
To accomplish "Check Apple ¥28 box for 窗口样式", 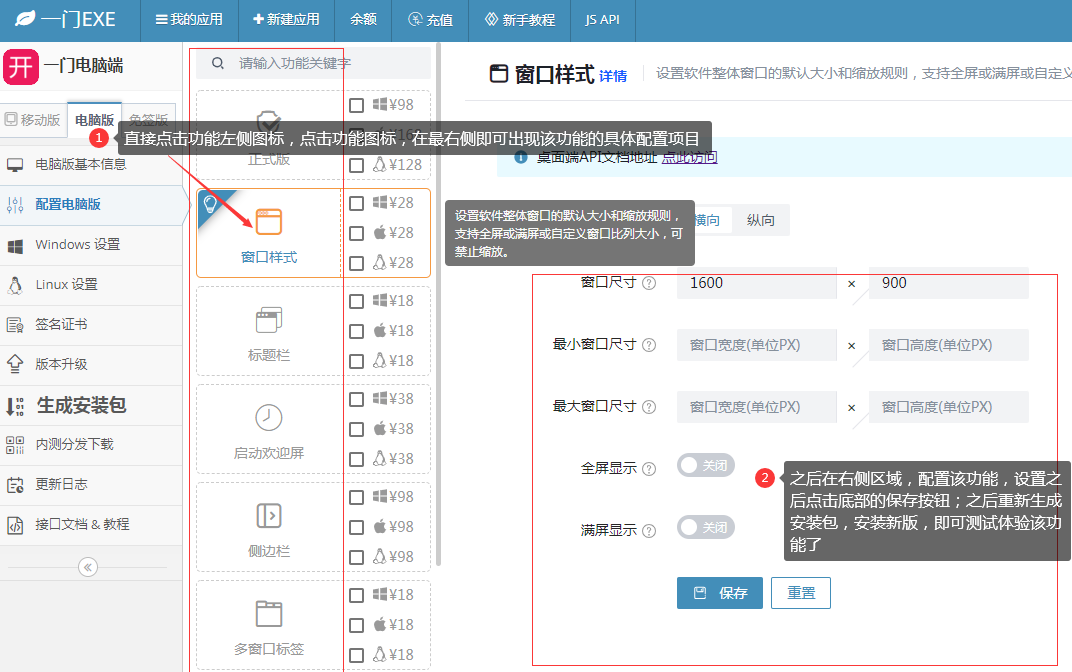I will tap(356, 233).
